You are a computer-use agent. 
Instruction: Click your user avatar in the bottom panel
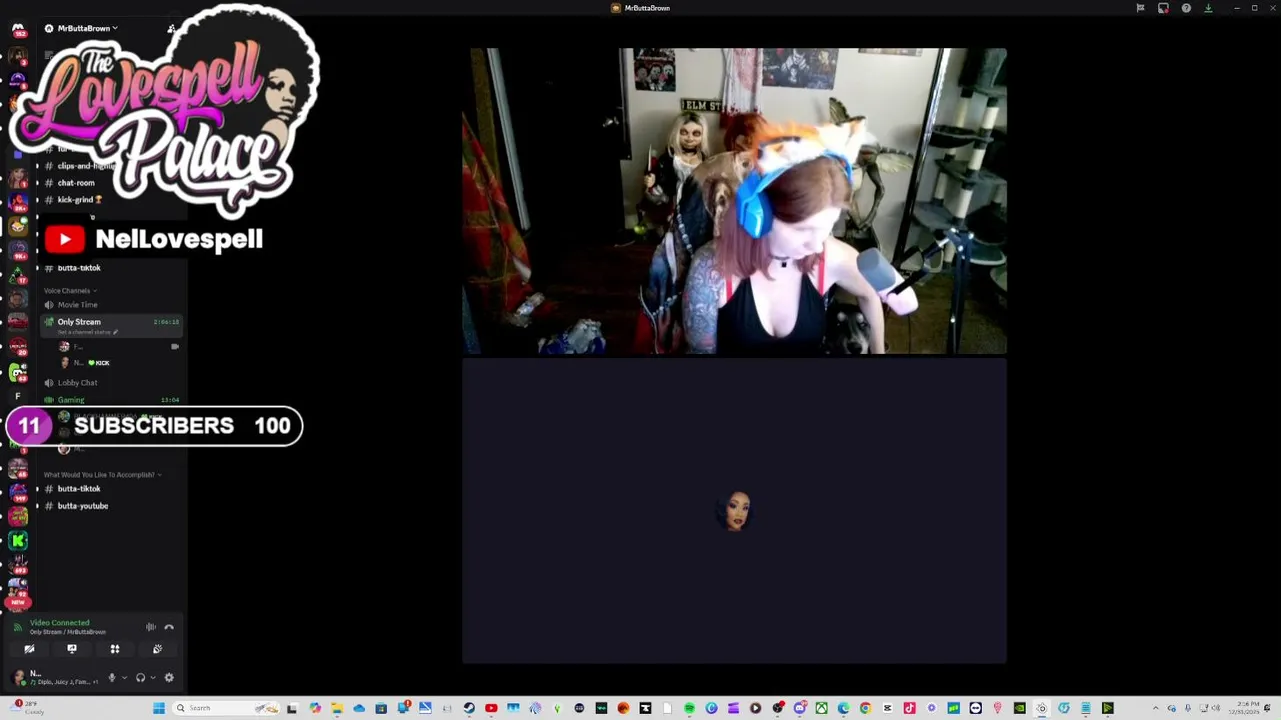[x=18, y=678]
